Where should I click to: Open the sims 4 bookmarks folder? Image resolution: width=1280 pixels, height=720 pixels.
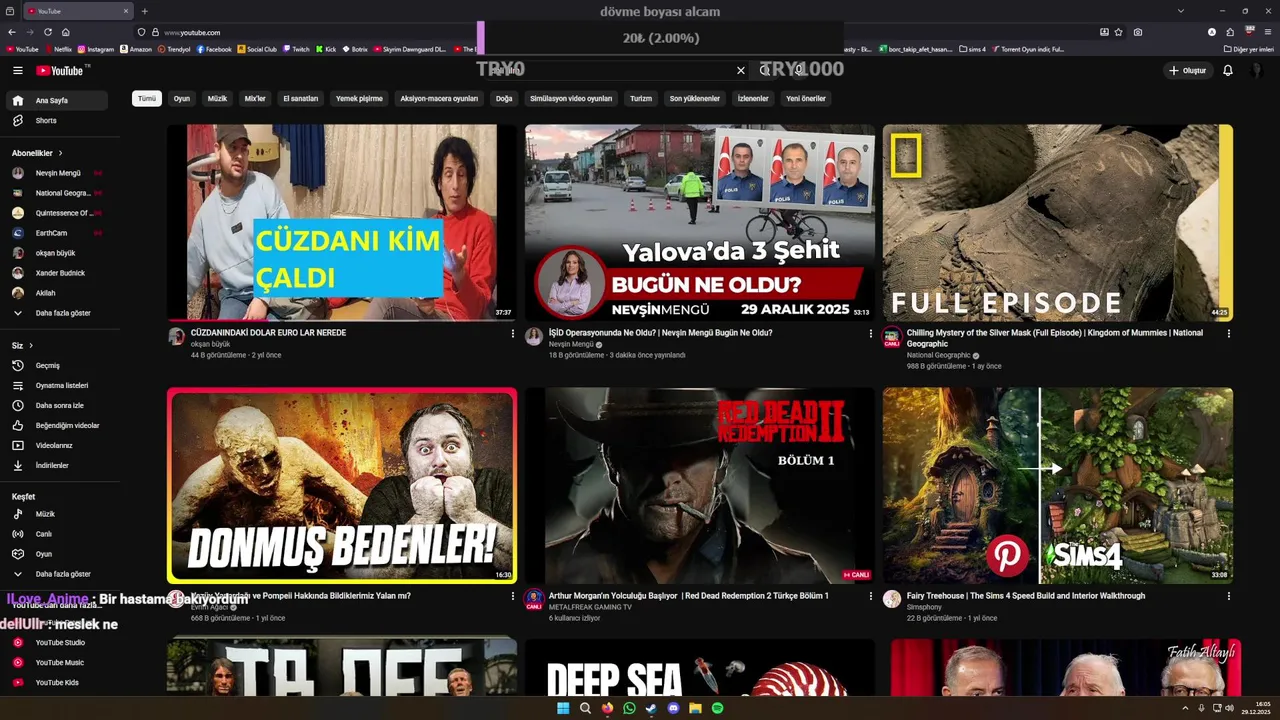[x=972, y=49]
